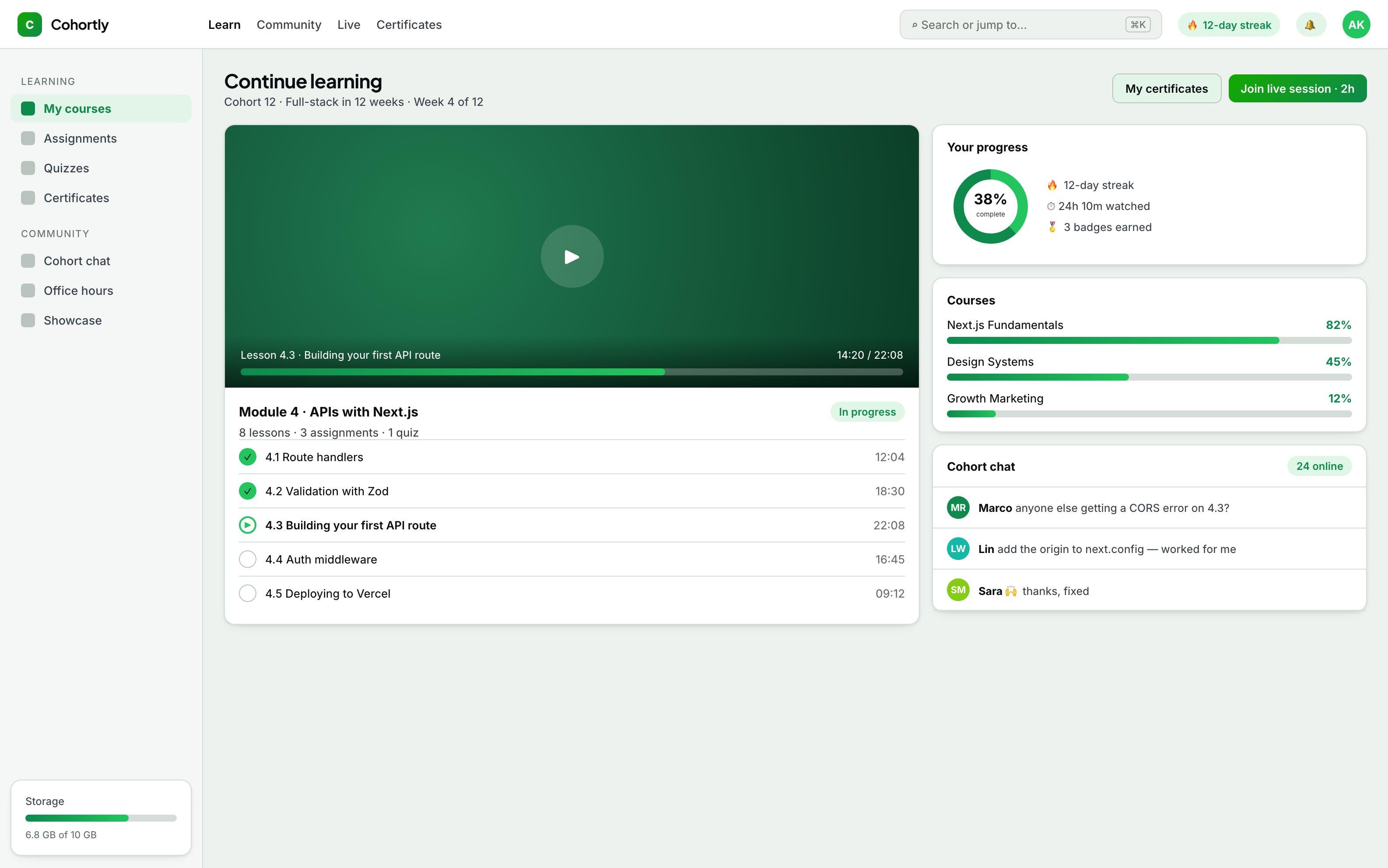Click the empty circle beside 4.4 Auth middleware

[247, 559]
